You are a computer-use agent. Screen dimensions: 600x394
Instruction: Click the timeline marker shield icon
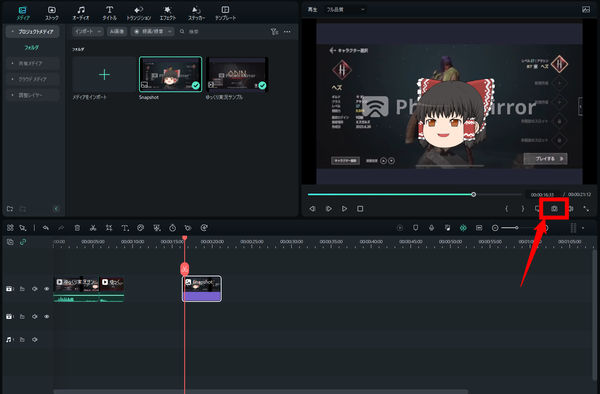point(416,228)
